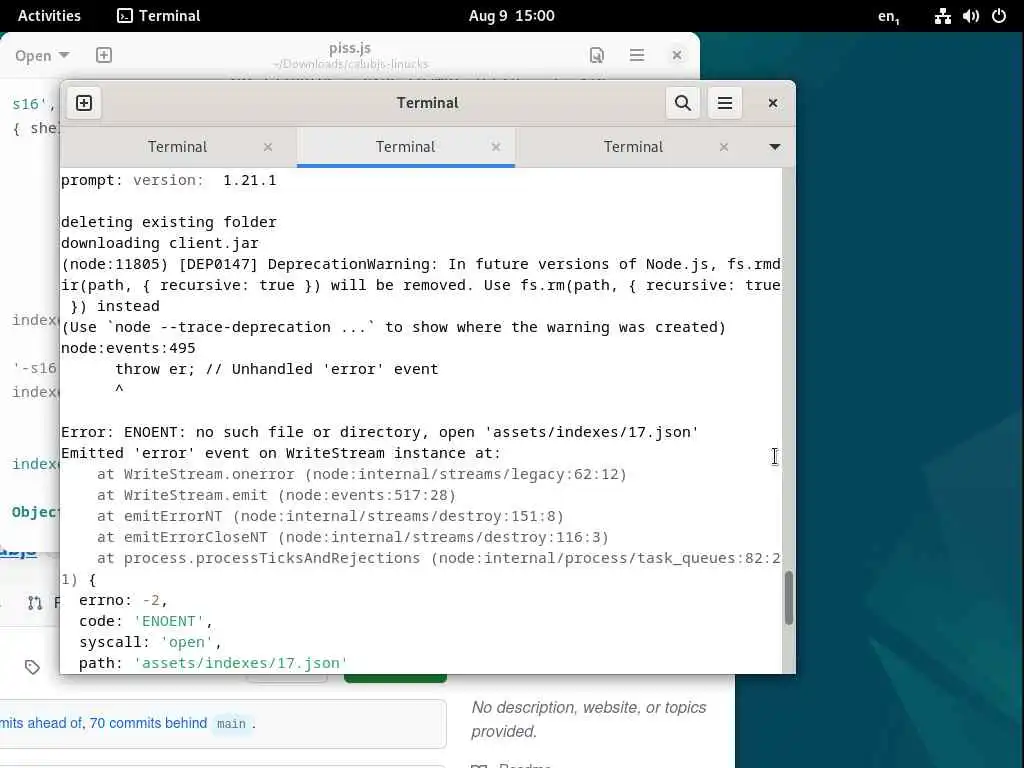Select the middle active Terminal tab
The image size is (1024, 768).
point(405,147)
